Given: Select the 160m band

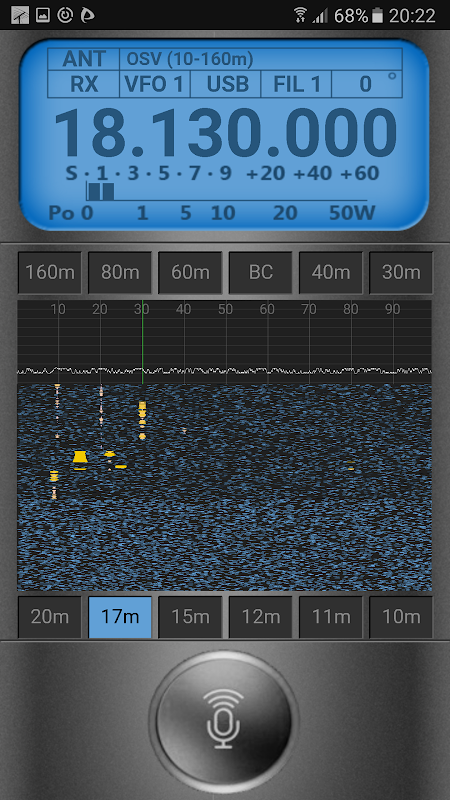Looking at the screenshot, I should point(50,272).
